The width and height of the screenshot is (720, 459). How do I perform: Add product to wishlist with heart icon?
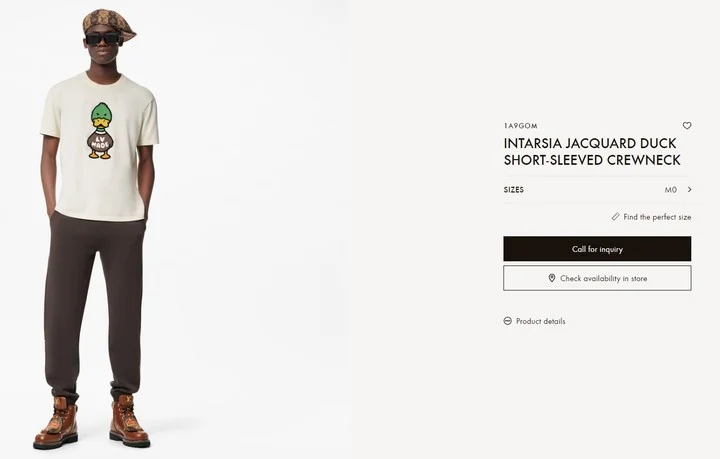[686, 125]
